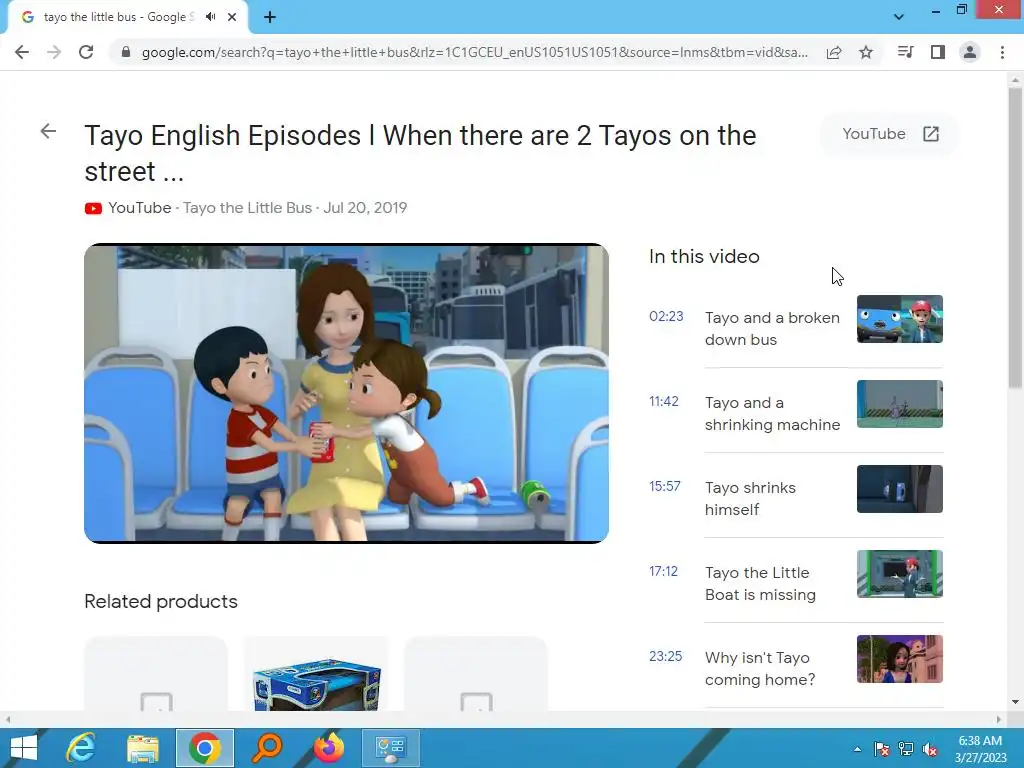Image resolution: width=1024 pixels, height=768 pixels.
Task: Open the Chrome side panel
Action: [x=938, y=52]
